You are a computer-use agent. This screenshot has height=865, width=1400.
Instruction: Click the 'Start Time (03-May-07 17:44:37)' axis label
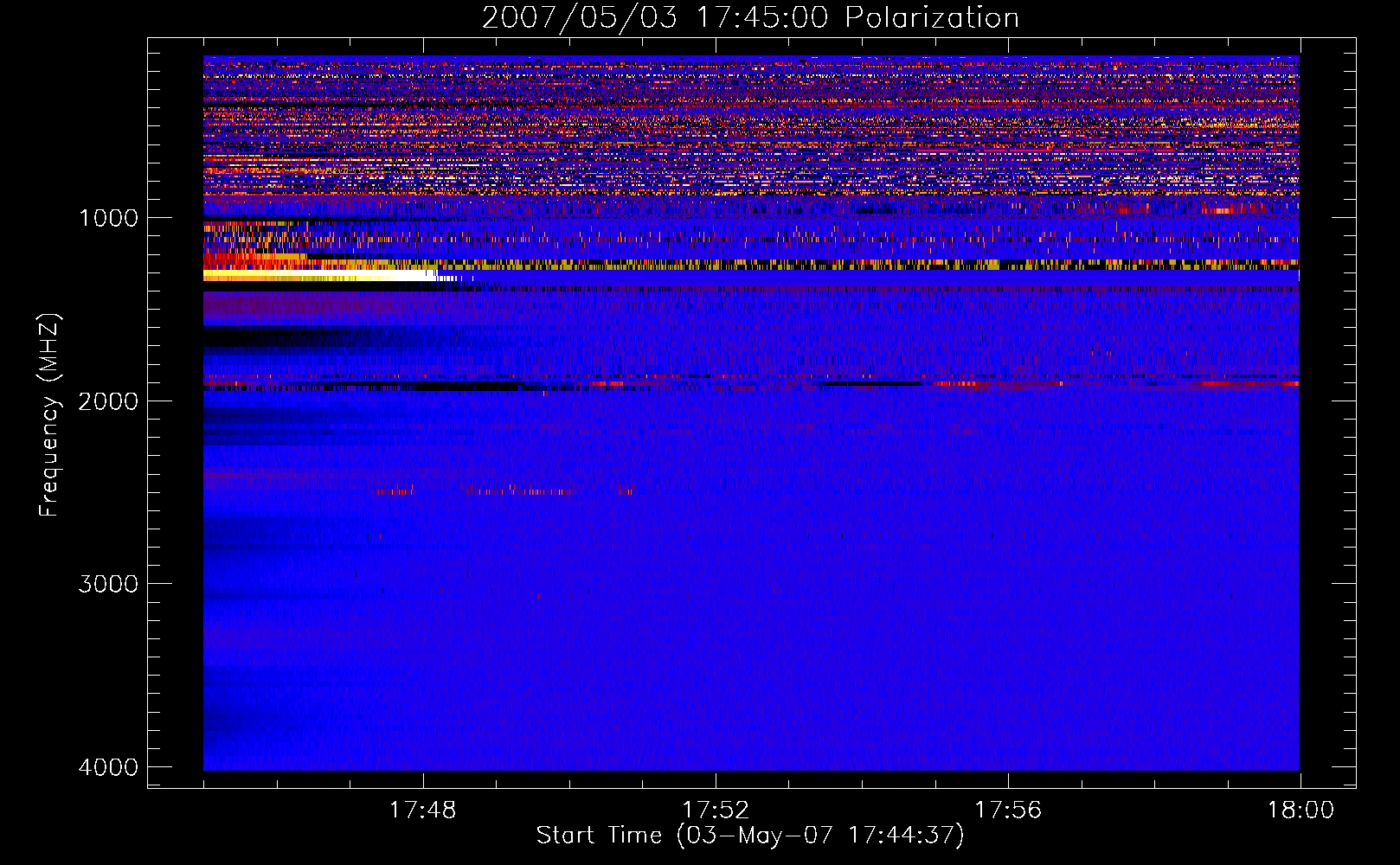coord(750,836)
